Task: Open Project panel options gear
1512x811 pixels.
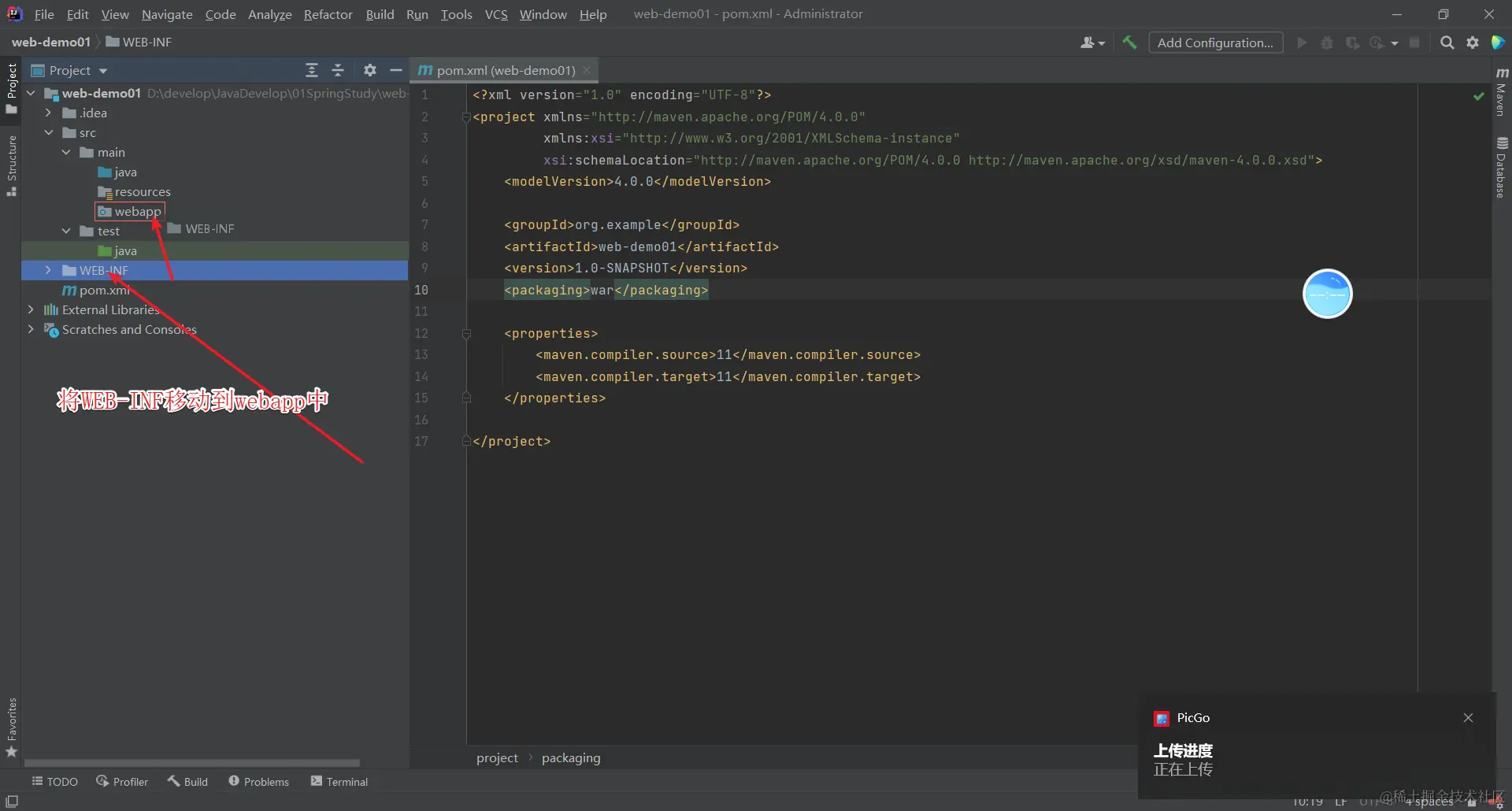Action: point(370,70)
